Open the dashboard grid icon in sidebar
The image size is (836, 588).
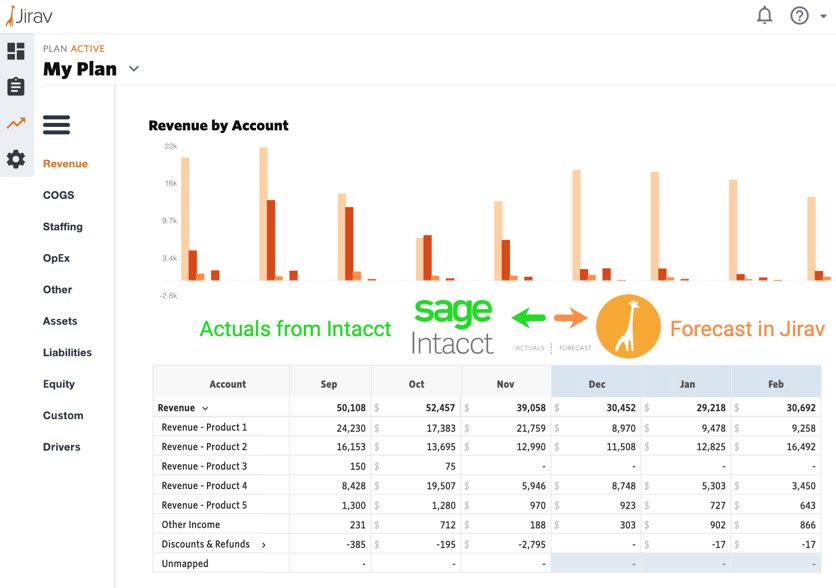point(15,49)
